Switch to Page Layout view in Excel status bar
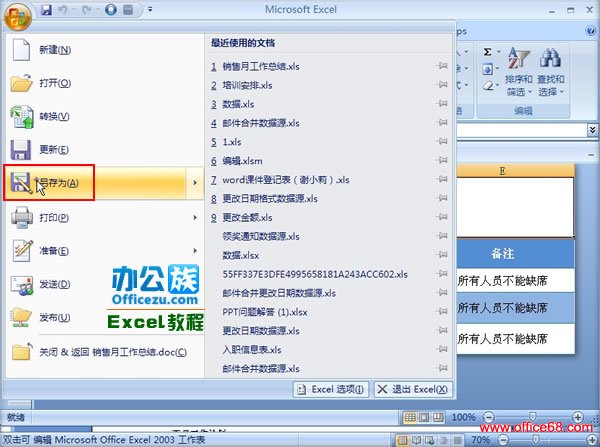This screenshot has height=447, width=600. click(x=424, y=418)
